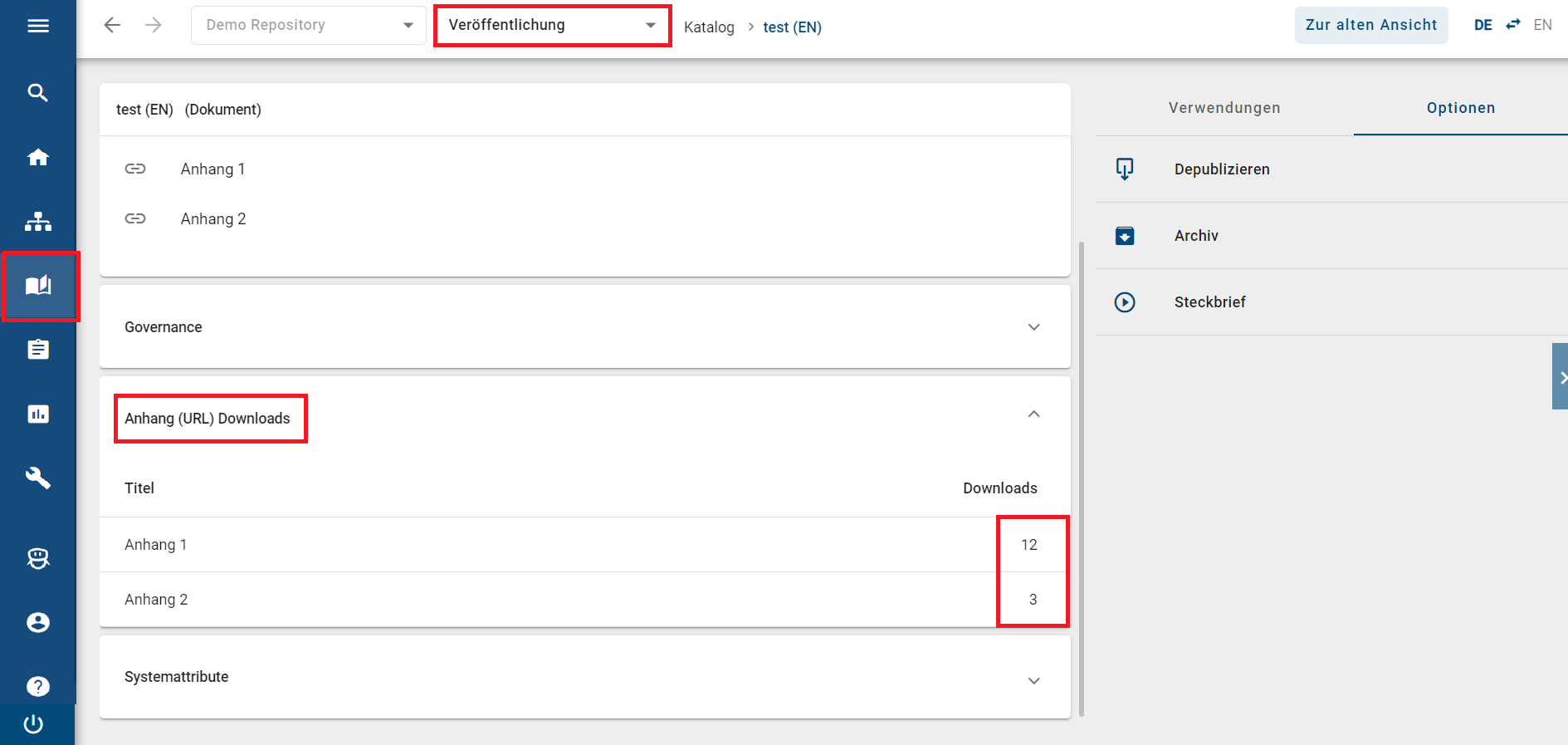This screenshot has height=745, width=1568.
Task: Click the Zur alten Ansicht button
Action: pyautogui.click(x=1370, y=25)
